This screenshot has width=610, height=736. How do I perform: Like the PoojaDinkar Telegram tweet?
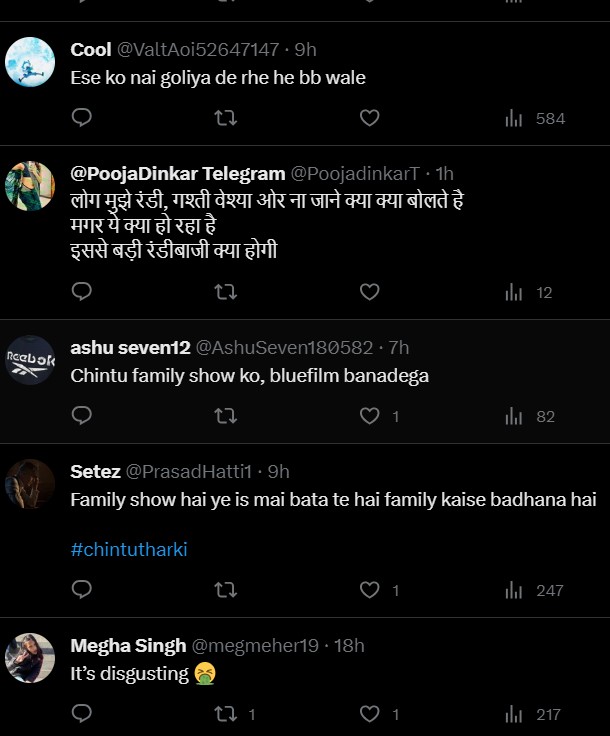[x=369, y=292]
